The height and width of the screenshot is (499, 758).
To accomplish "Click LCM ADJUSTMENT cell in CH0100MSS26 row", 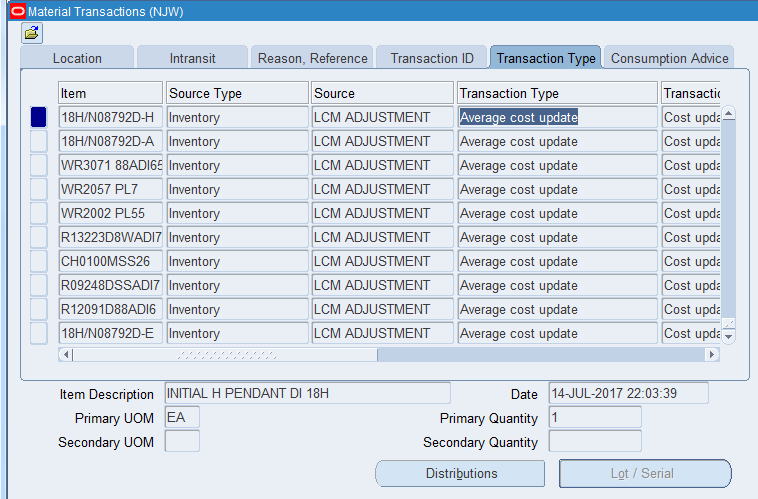I will 382,261.
